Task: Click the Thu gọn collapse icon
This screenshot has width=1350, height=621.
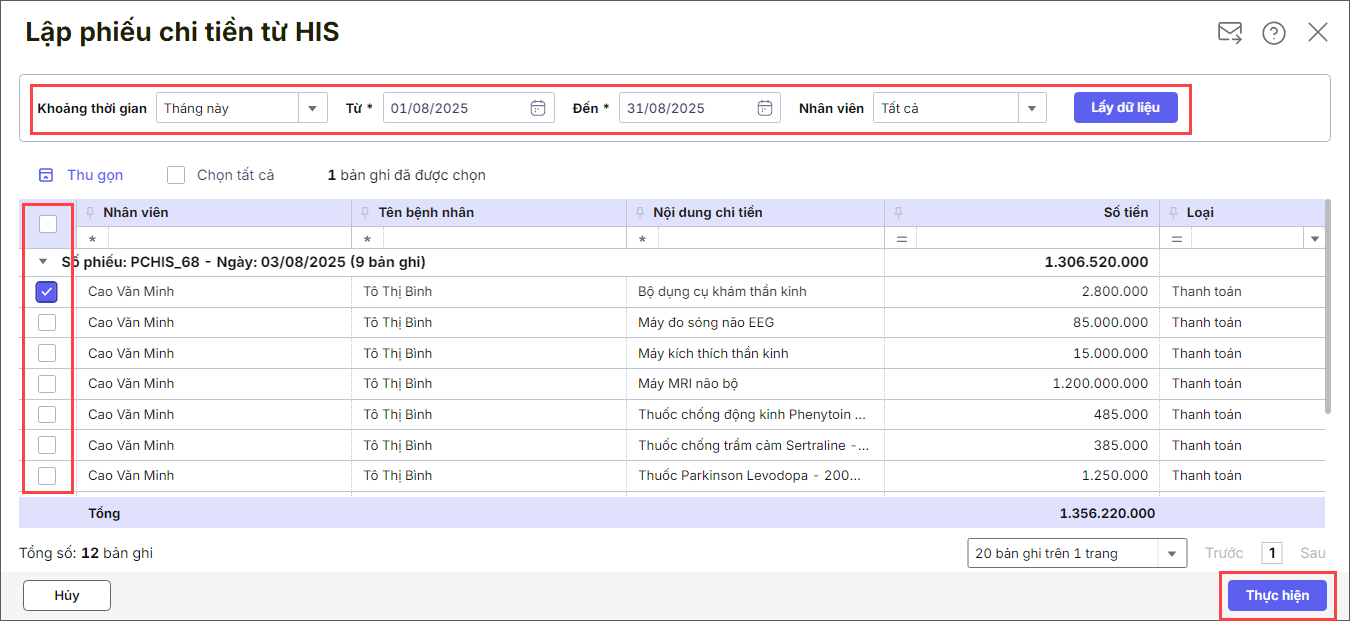Action: (46, 175)
